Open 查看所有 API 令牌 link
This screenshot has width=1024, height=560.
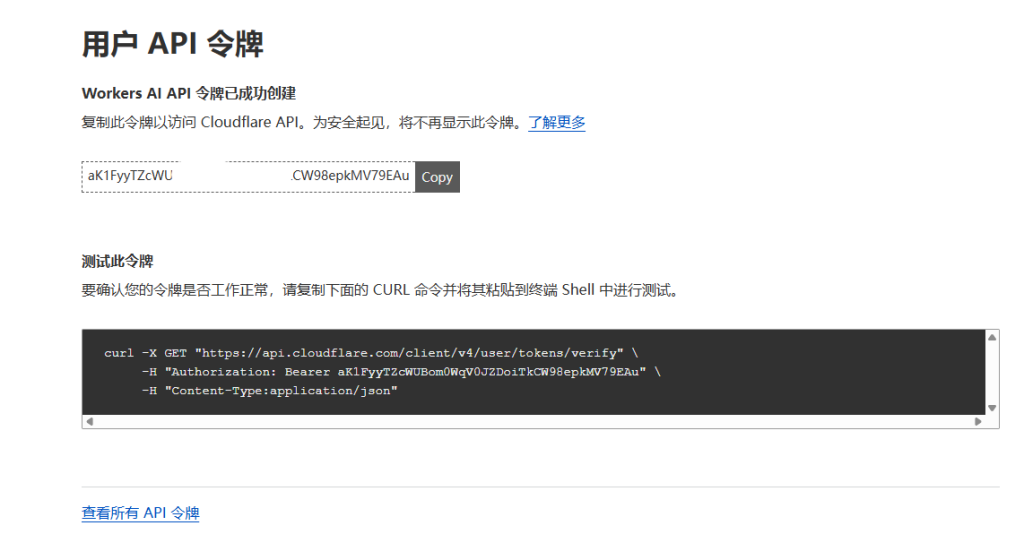[x=140, y=513]
